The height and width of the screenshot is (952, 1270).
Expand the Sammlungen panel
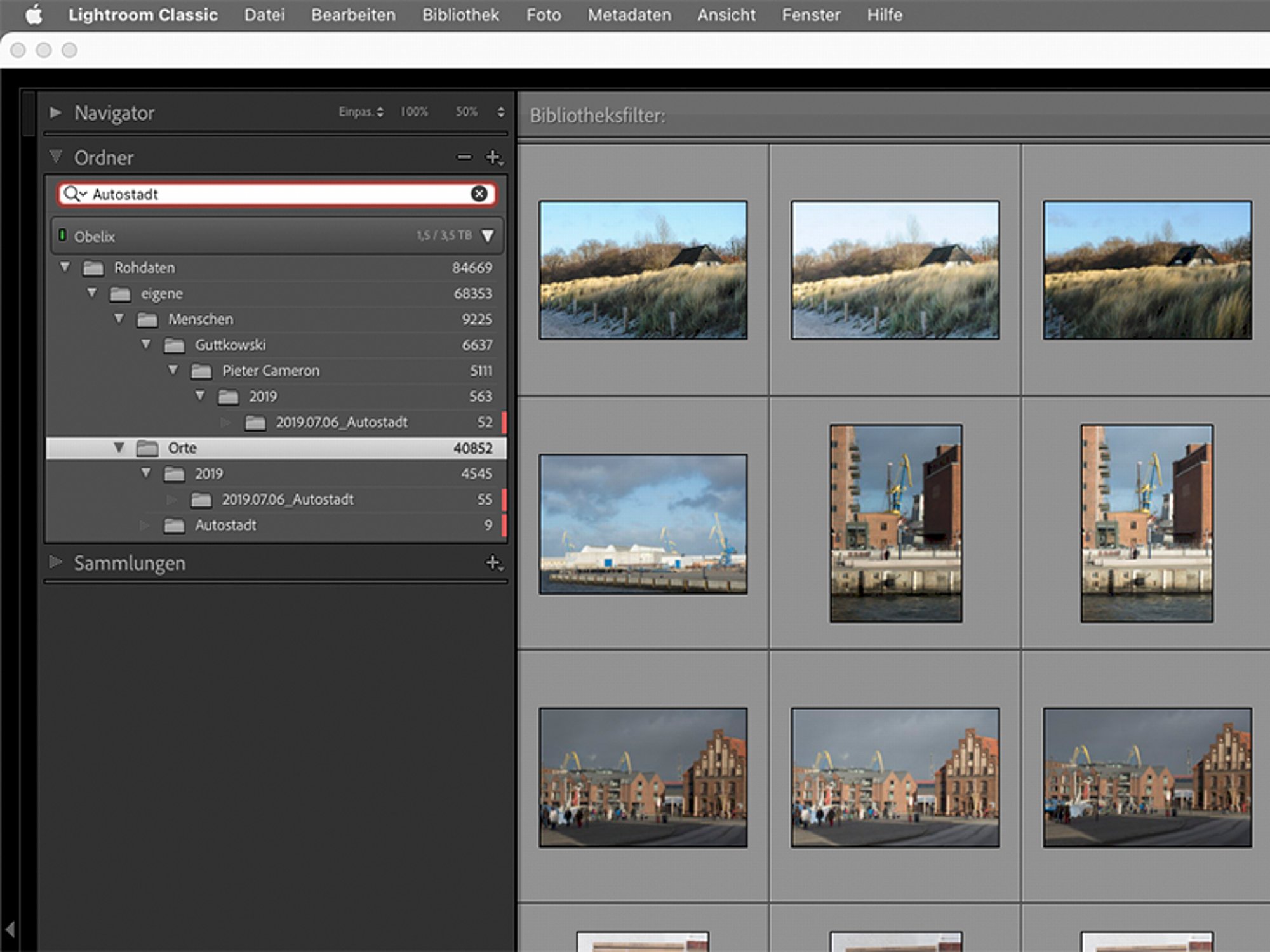[55, 562]
